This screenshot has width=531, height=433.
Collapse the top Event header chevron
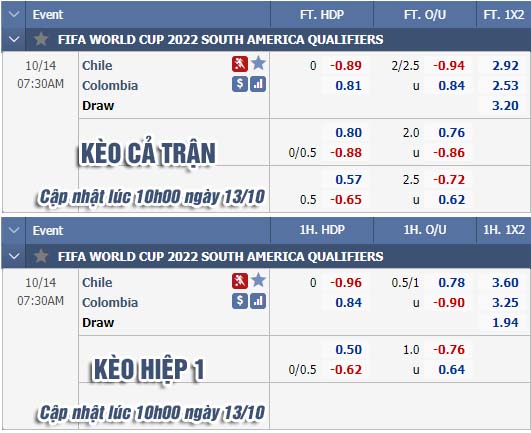tap(14, 14)
